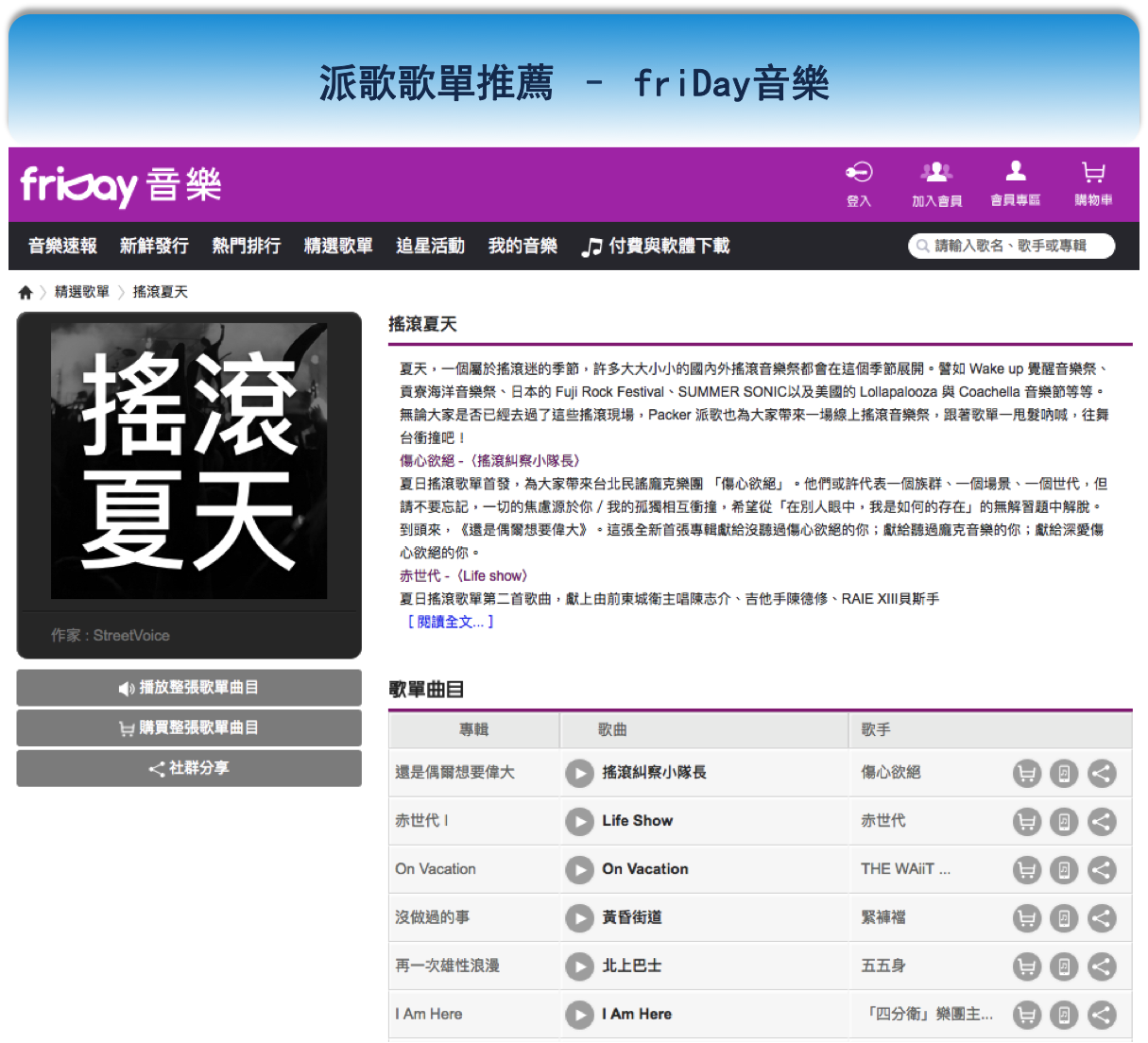Play the song 搖滾糾察小隊長
Screen dimensions: 1148x1043
pyautogui.click(x=579, y=774)
